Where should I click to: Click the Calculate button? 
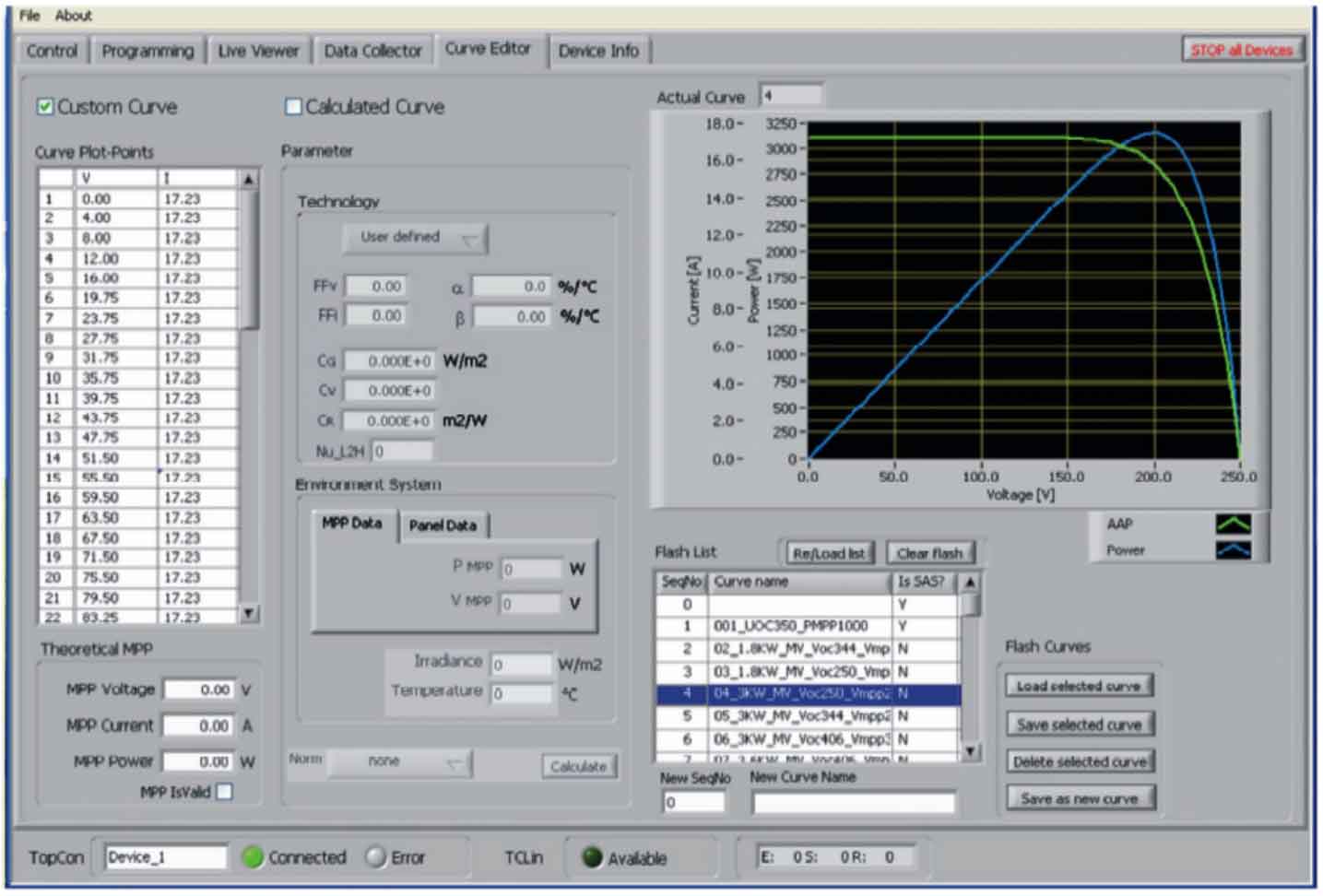578,766
